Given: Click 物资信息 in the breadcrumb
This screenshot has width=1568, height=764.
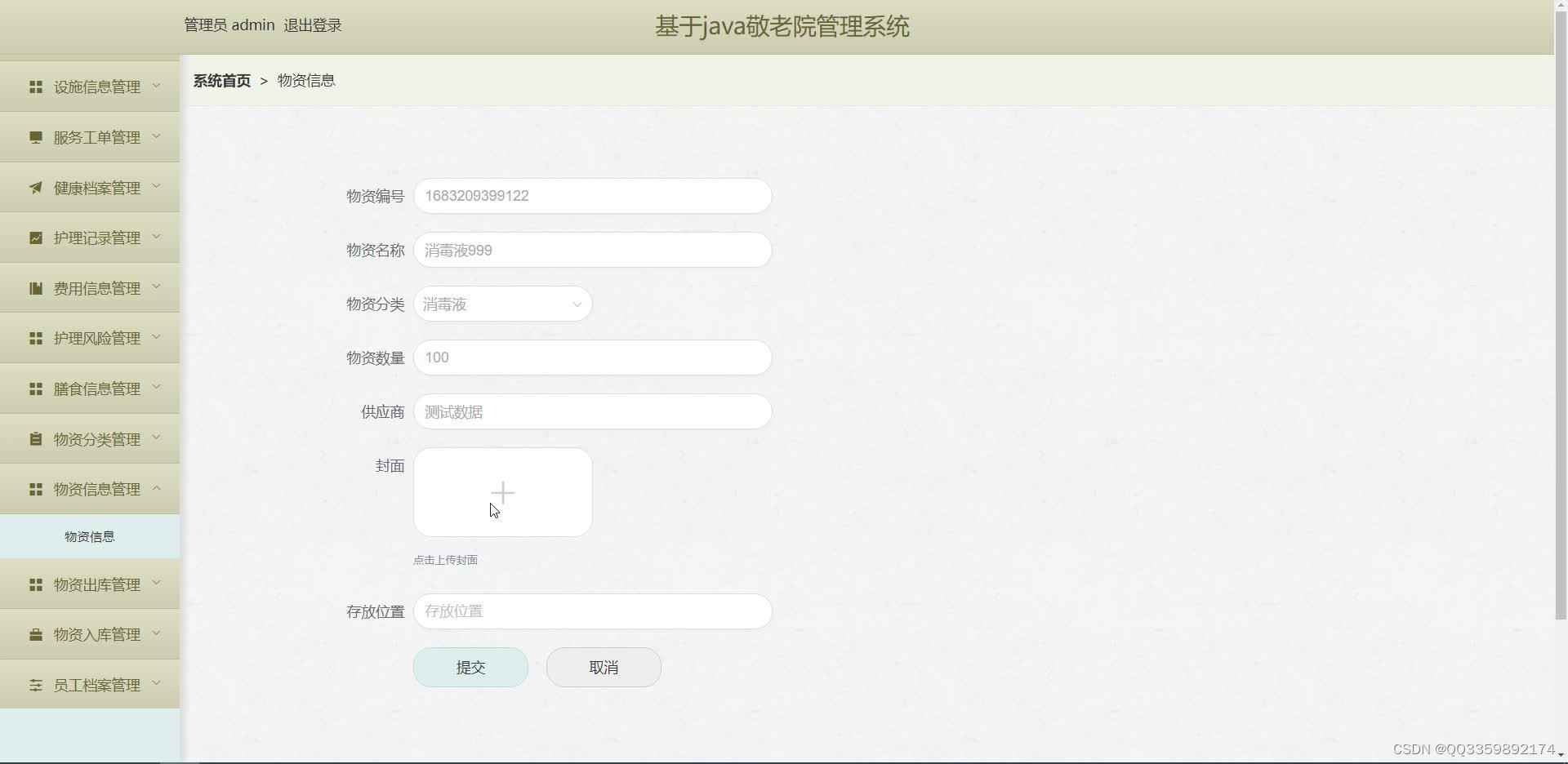Looking at the screenshot, I should pos(306,81).
